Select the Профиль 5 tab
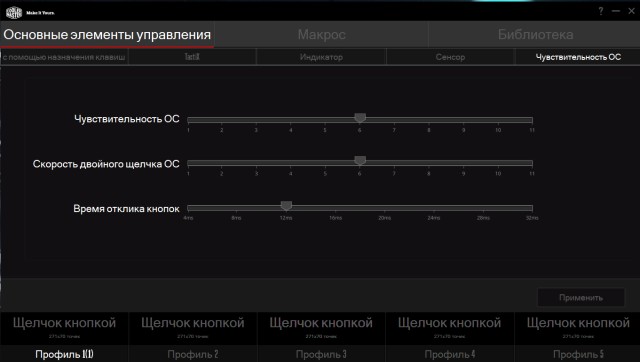The image size is (640, 362). click(x=578, y=354)
